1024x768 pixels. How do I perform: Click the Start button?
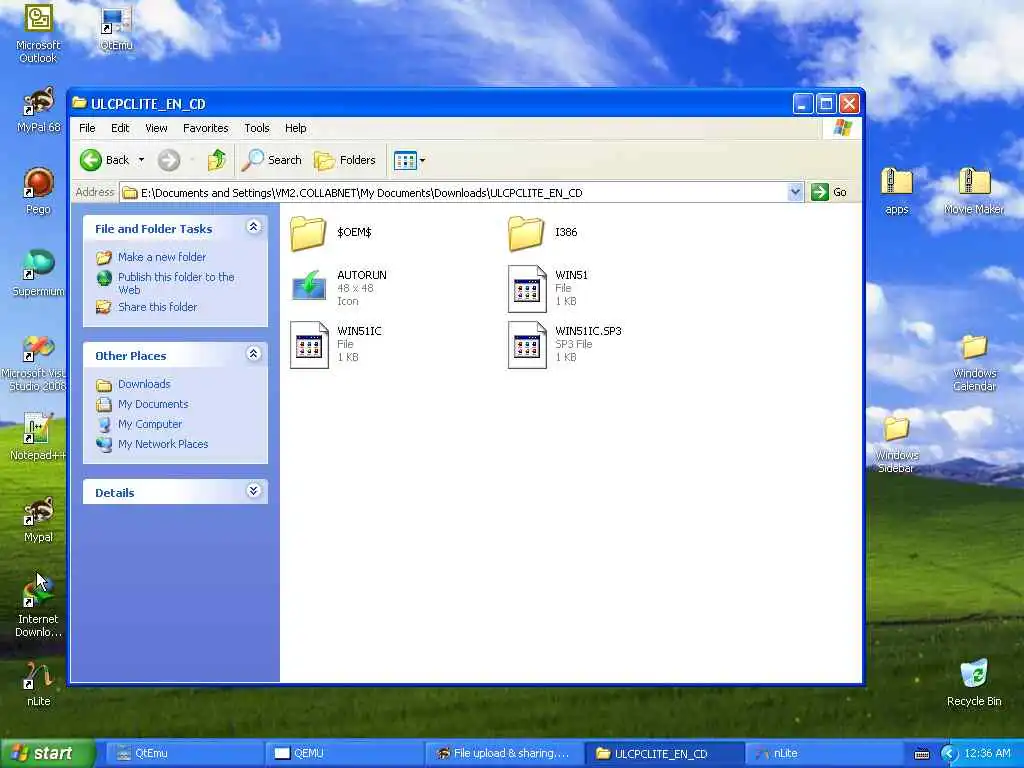pos(47,754)
